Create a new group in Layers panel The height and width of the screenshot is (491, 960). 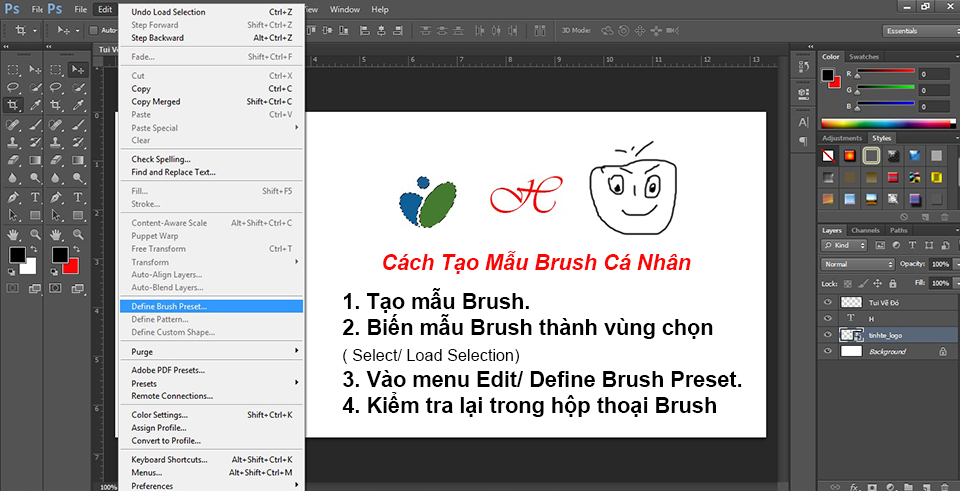click(908, 487)
